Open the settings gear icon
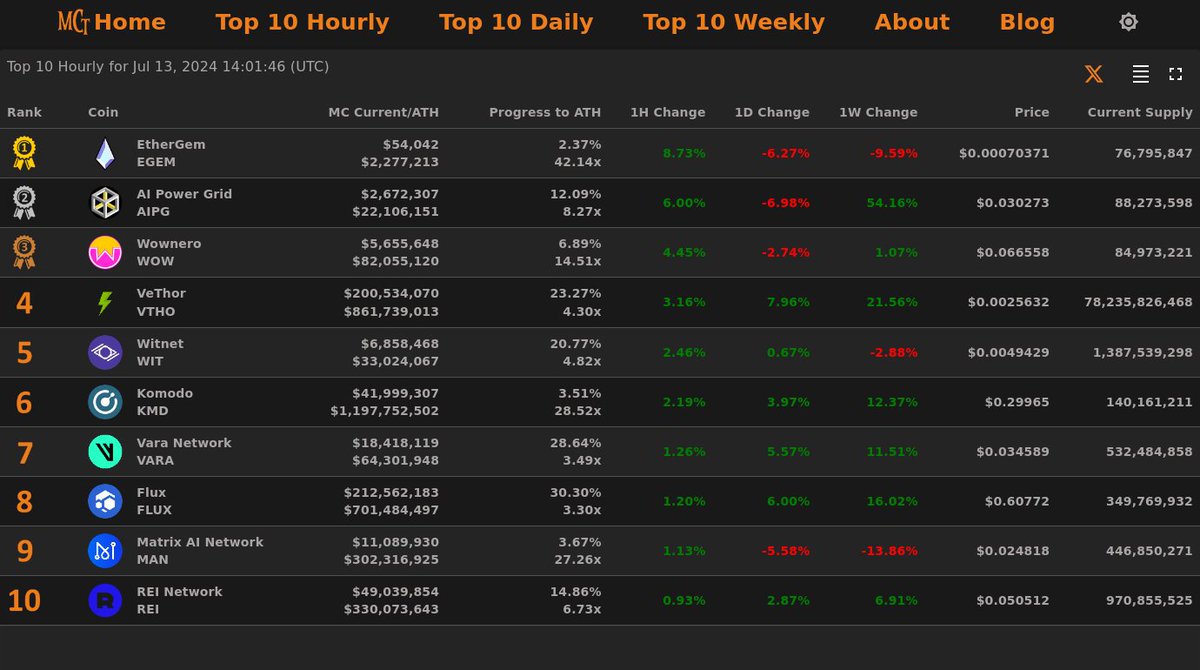The image size is (1200, 670). pyautogui.click(x=1128, y=22)
